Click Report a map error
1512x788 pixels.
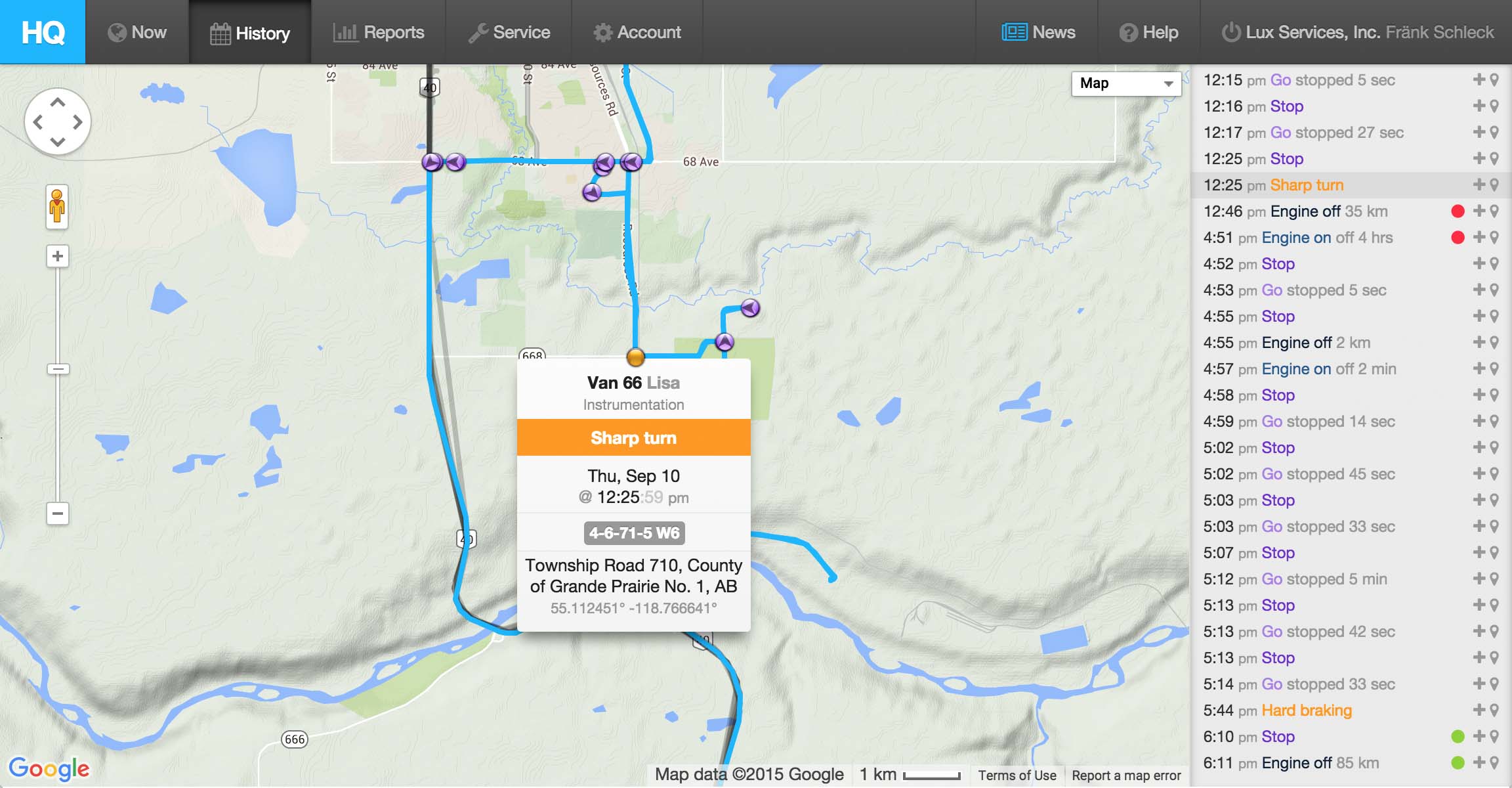tap(1125, 775)
